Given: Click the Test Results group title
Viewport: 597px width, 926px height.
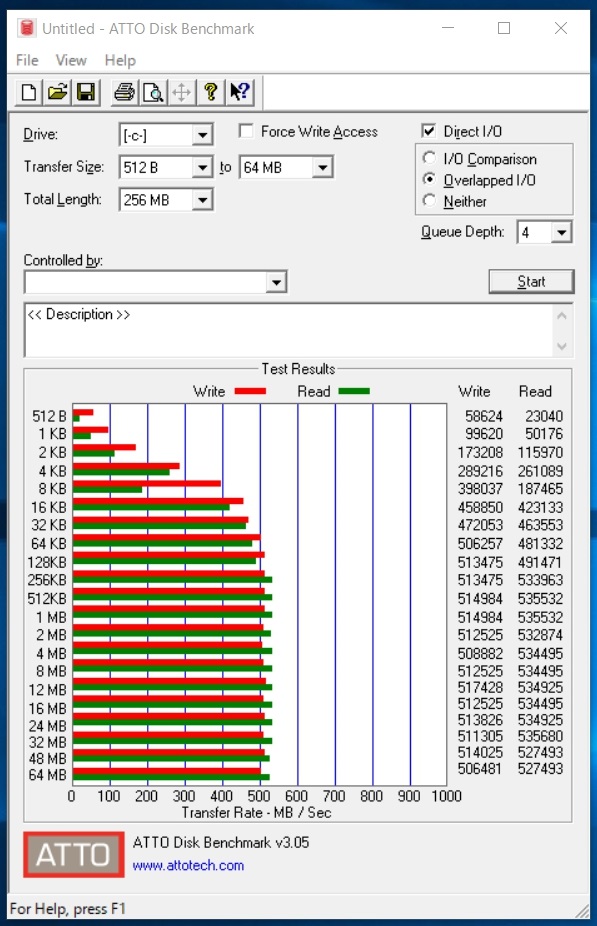Looking at the screenshot, I should point(298,369).
